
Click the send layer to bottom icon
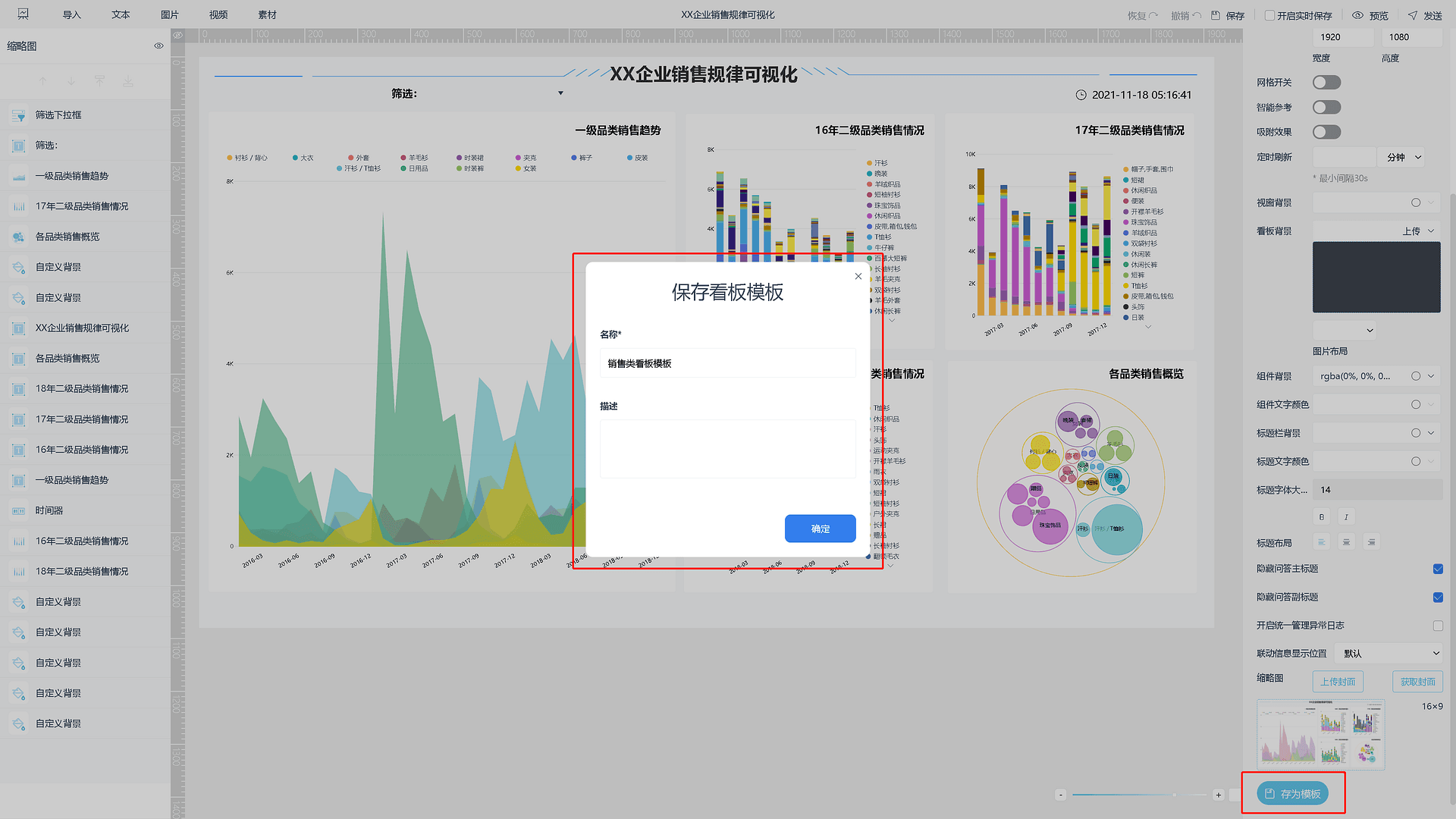[128, 81]
